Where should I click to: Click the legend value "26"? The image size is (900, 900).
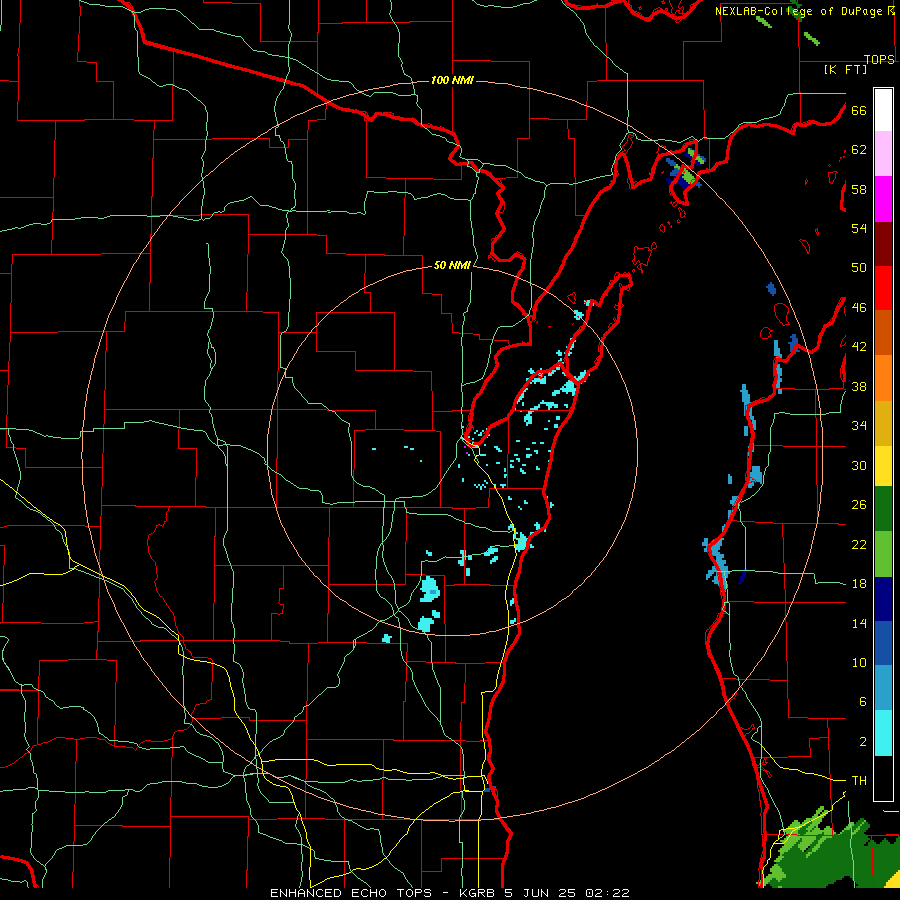coord(859,505)
